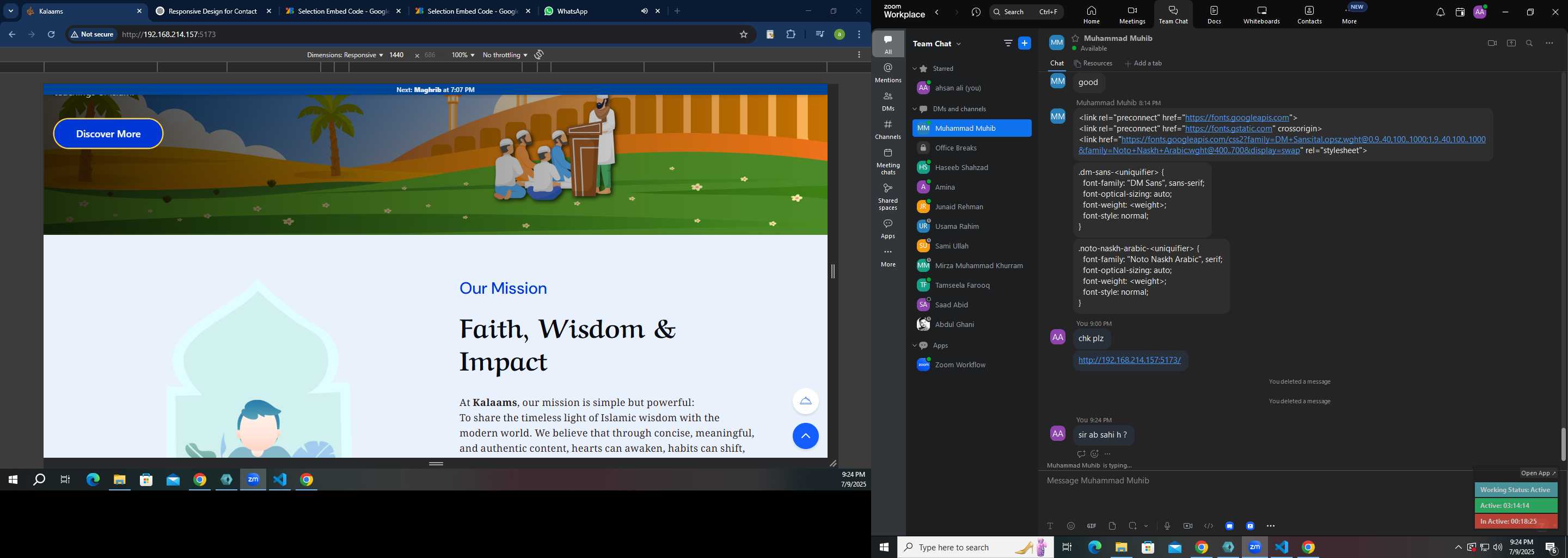Click the attach file icon in the message toolbar
1568x558 pixels.
pyautogui.click(x=1112, y=526)
